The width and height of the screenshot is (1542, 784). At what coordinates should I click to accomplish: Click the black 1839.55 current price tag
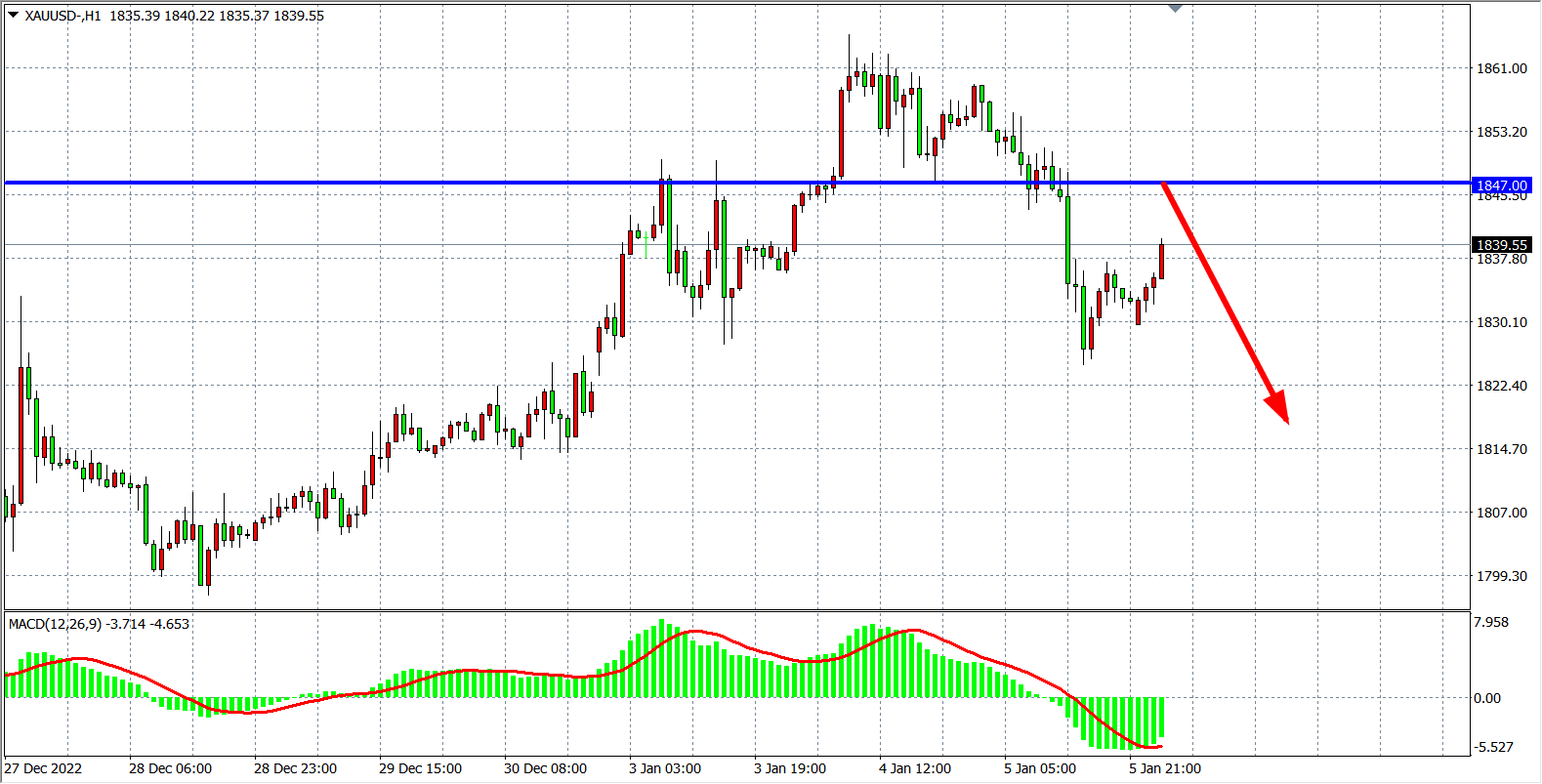[x=1502, y=245]
